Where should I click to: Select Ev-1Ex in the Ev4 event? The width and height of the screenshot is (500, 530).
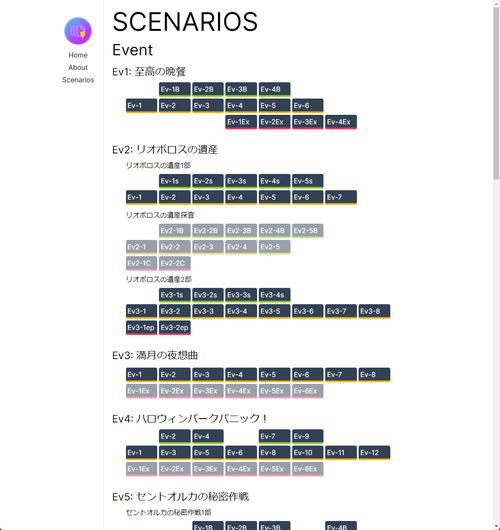(141, 469)
